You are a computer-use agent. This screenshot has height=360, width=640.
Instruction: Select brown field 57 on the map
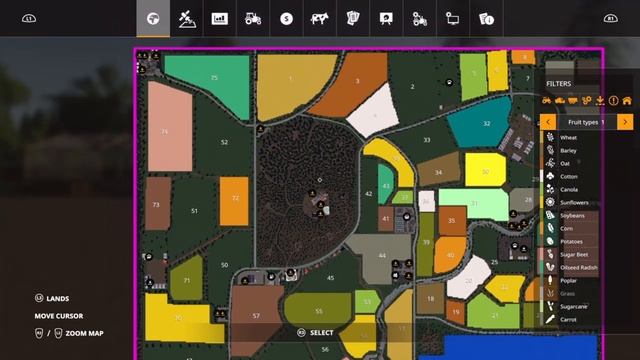tap(256, 315)
